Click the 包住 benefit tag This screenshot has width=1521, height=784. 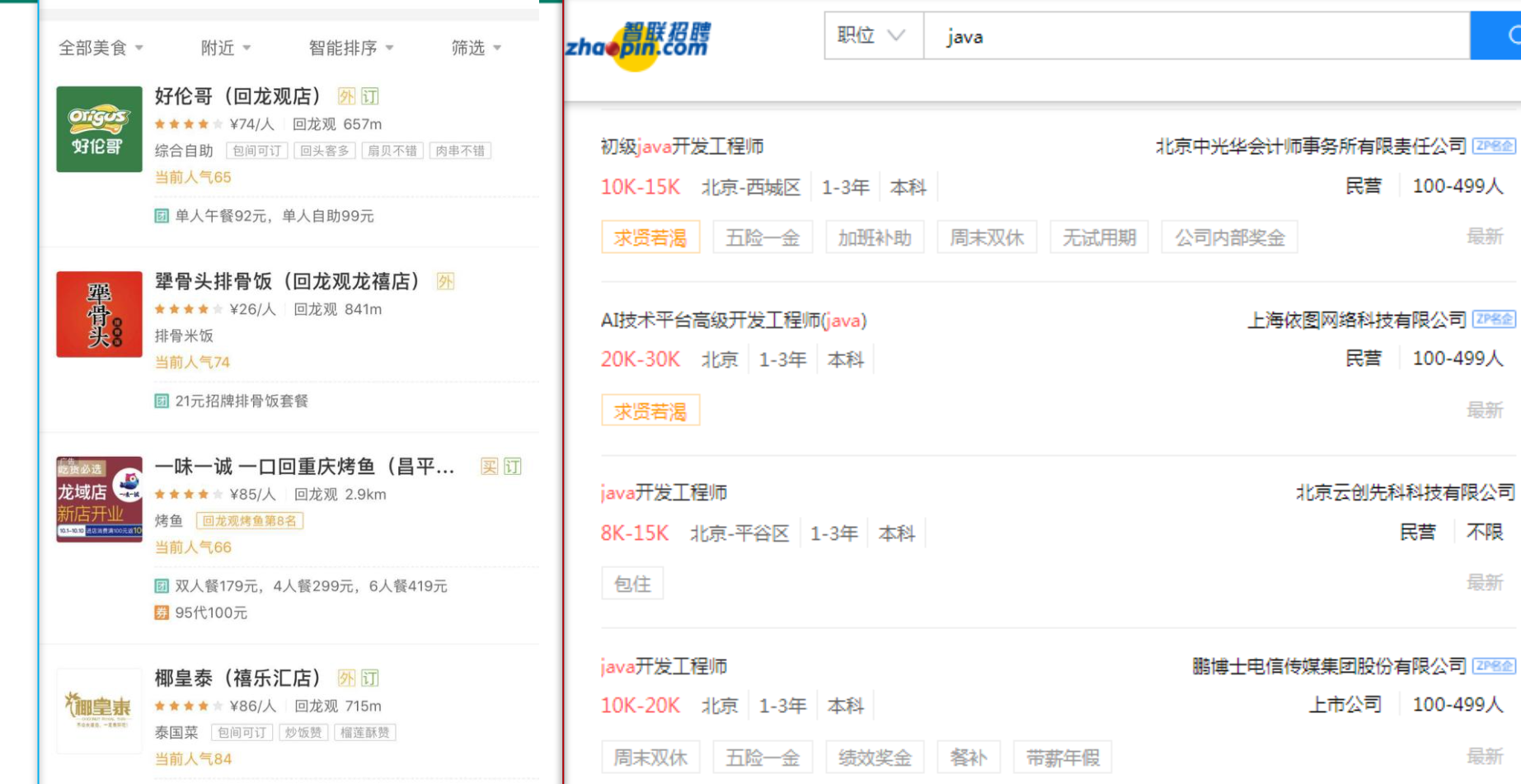(632, 584)
